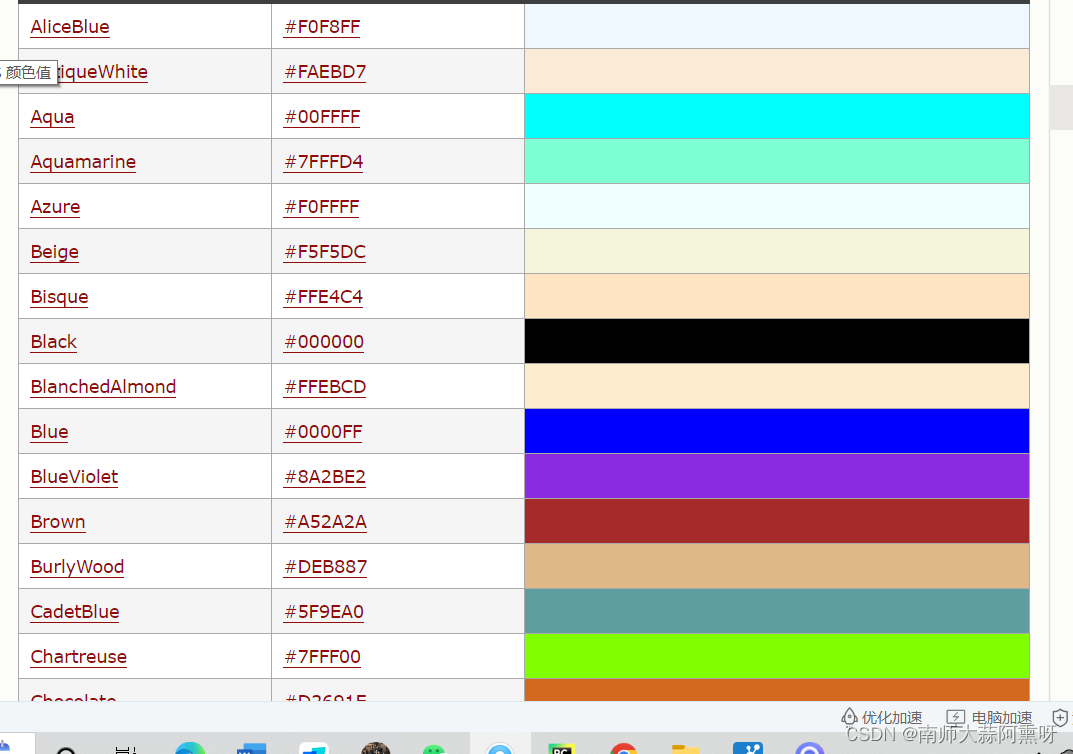Follow the #0000FF hex link
This screenshot has width=1073, height=754.
[323, 432]
